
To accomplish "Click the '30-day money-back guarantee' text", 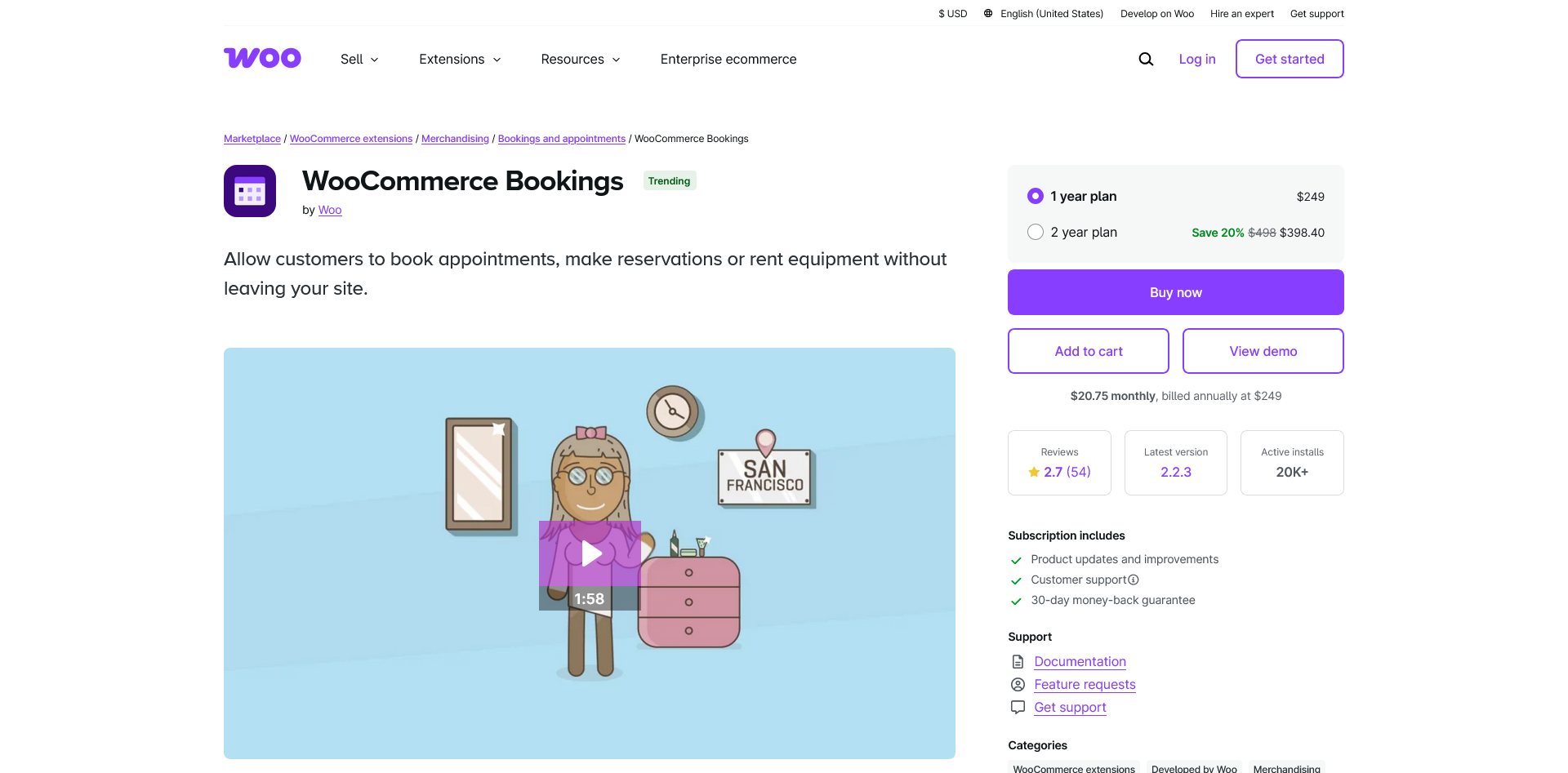I will coord(1112,600).
